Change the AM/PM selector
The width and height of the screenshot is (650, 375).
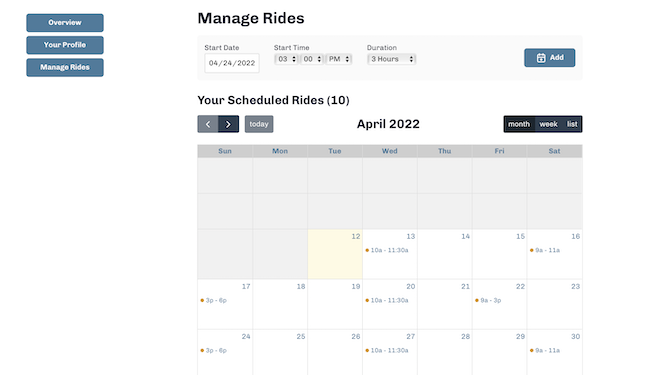tap(339, 59)
